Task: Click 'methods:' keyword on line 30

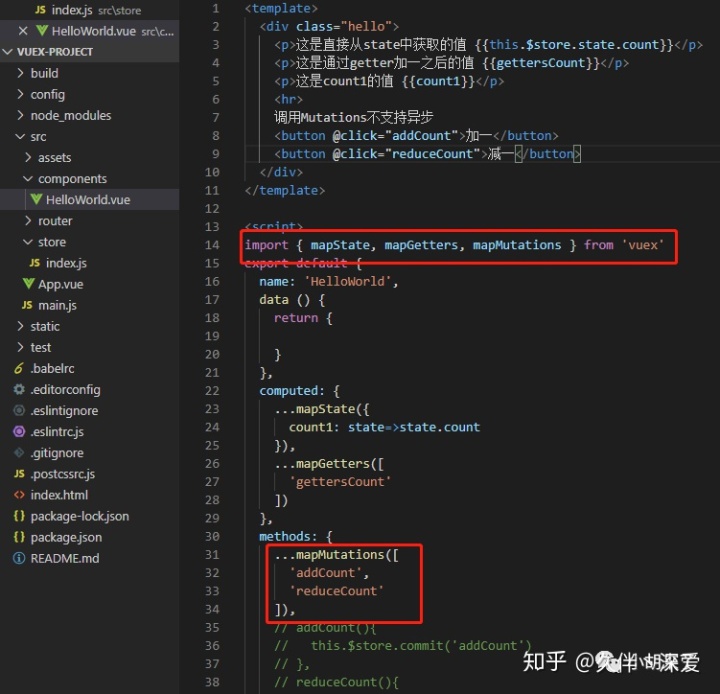Action: tap(288, 536)
